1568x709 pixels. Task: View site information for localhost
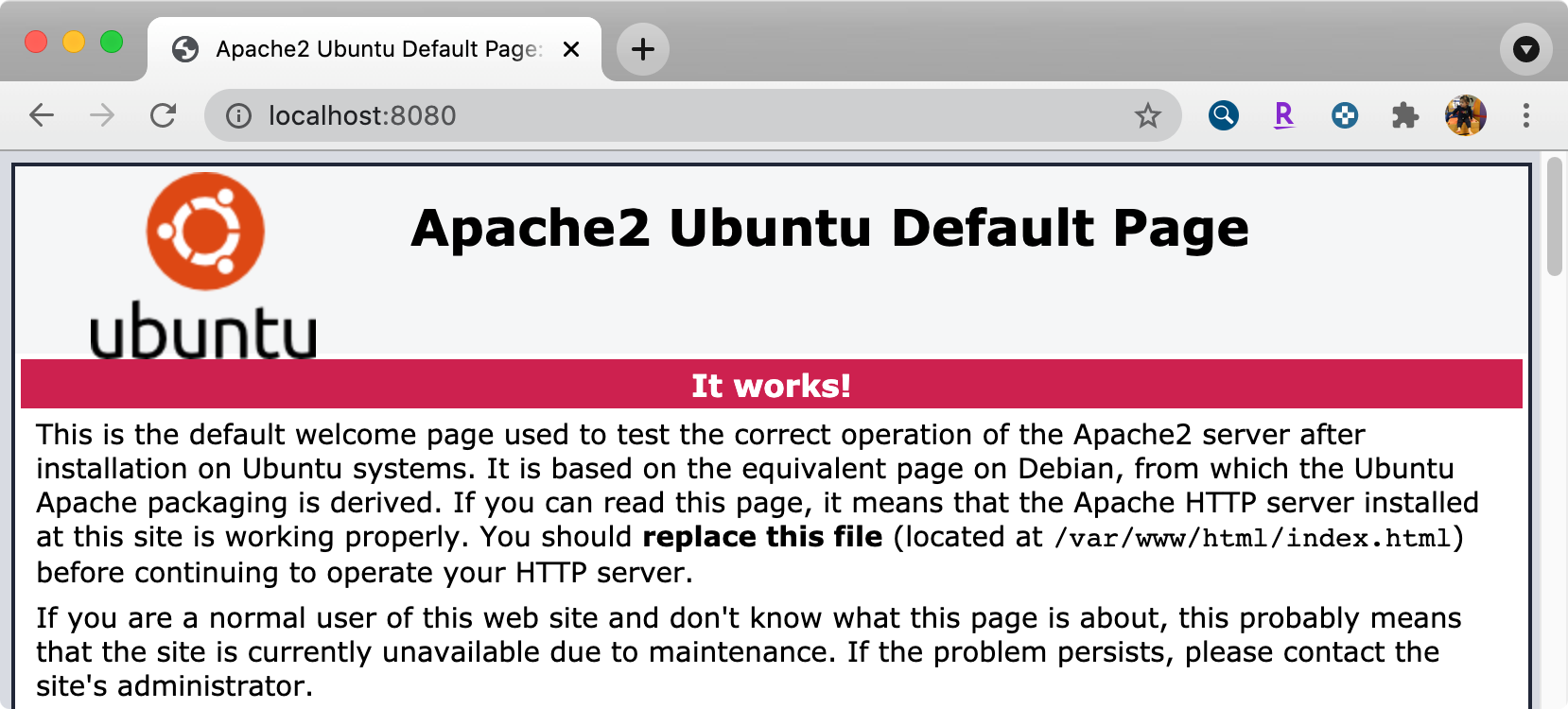tap(238, 115)
